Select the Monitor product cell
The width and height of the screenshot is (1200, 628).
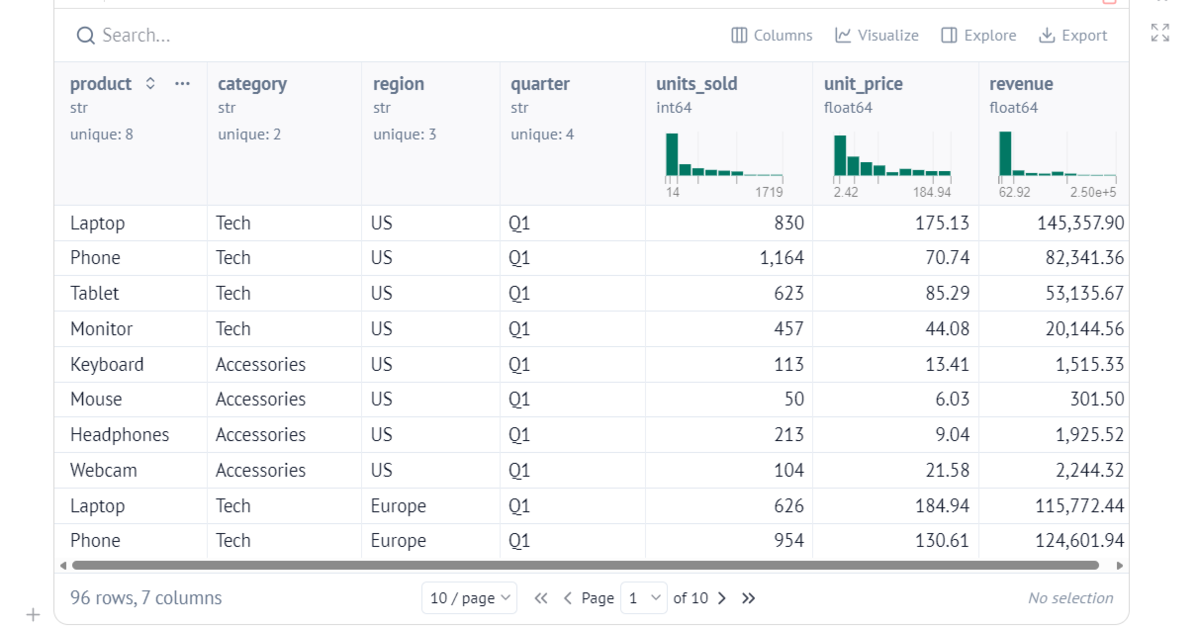tap(131, 329)
